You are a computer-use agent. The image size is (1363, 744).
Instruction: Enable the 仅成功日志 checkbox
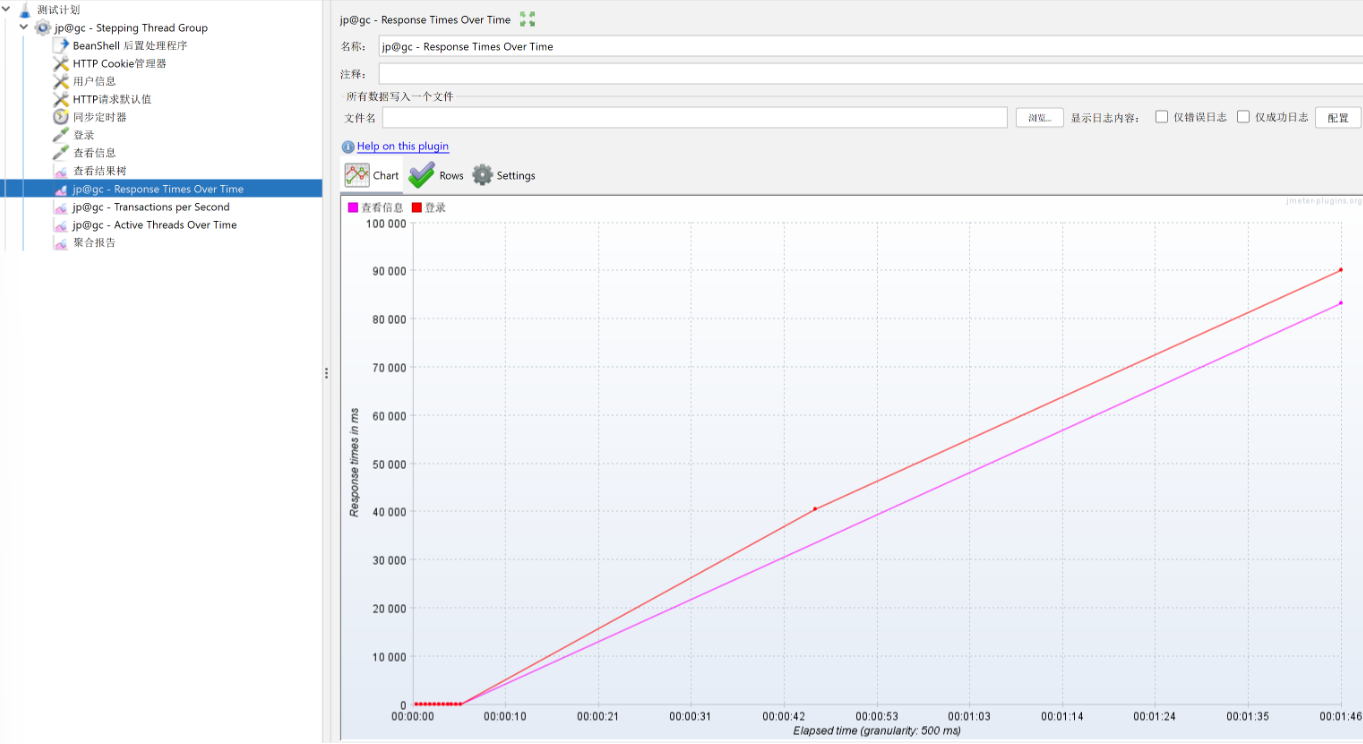[1243, 117]
